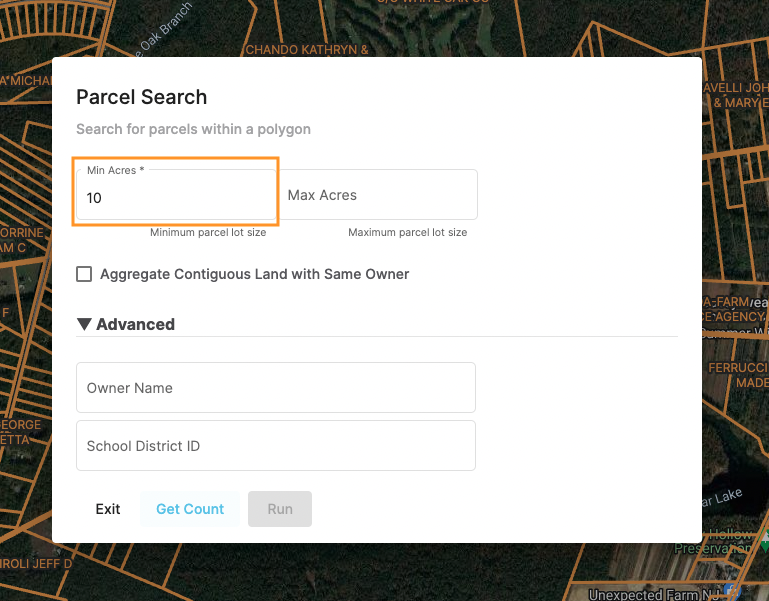Click the Parcel Search heading
Viewport: 769px width, 601px height.
pyautogui.click(x=141, y=97)
